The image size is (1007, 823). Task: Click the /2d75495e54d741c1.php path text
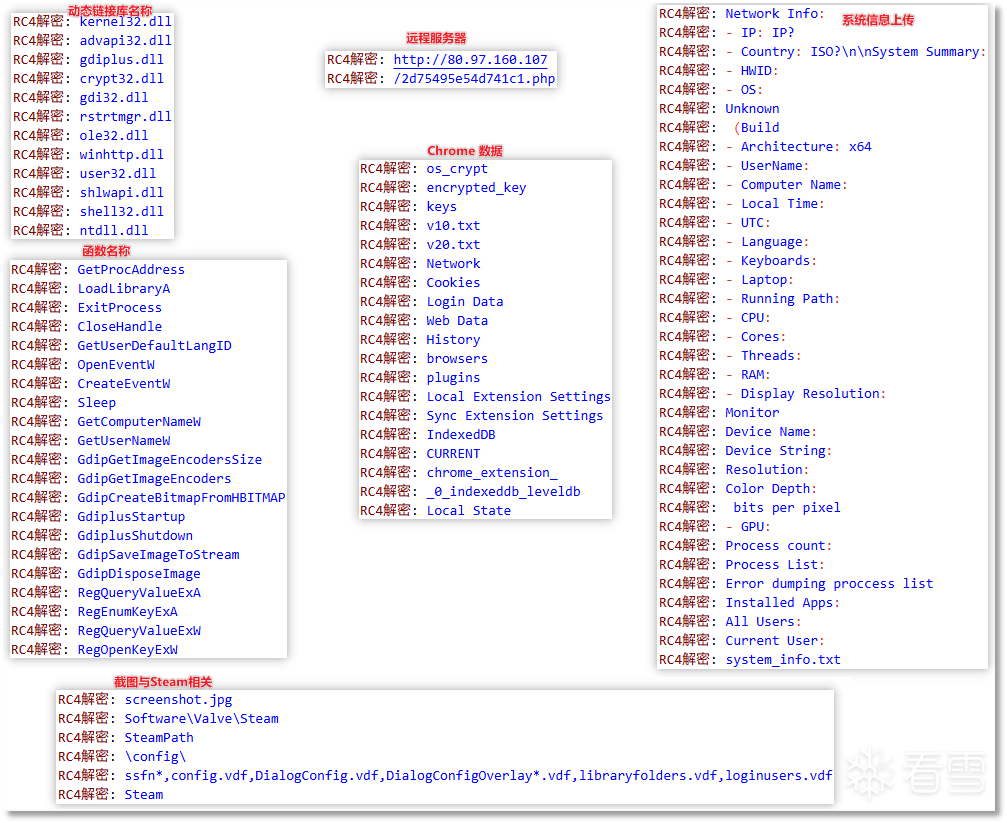click(x=474, y=79)
